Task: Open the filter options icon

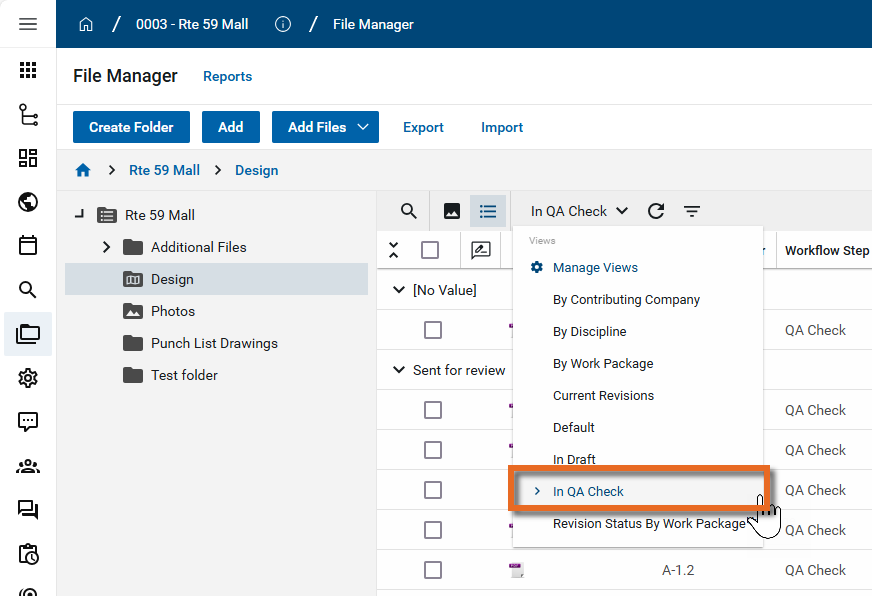Action: coord(692,211)
